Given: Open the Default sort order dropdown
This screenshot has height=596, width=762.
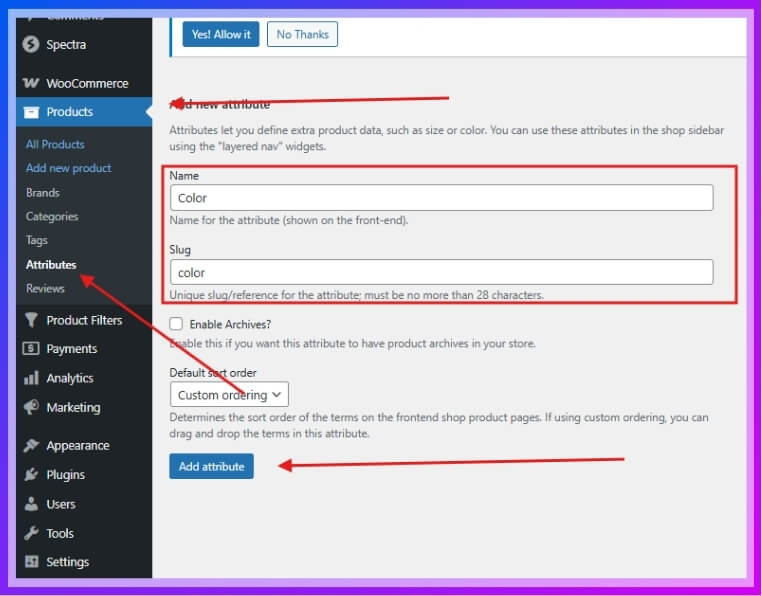Looking at the screenshot, I should point(229,395).
